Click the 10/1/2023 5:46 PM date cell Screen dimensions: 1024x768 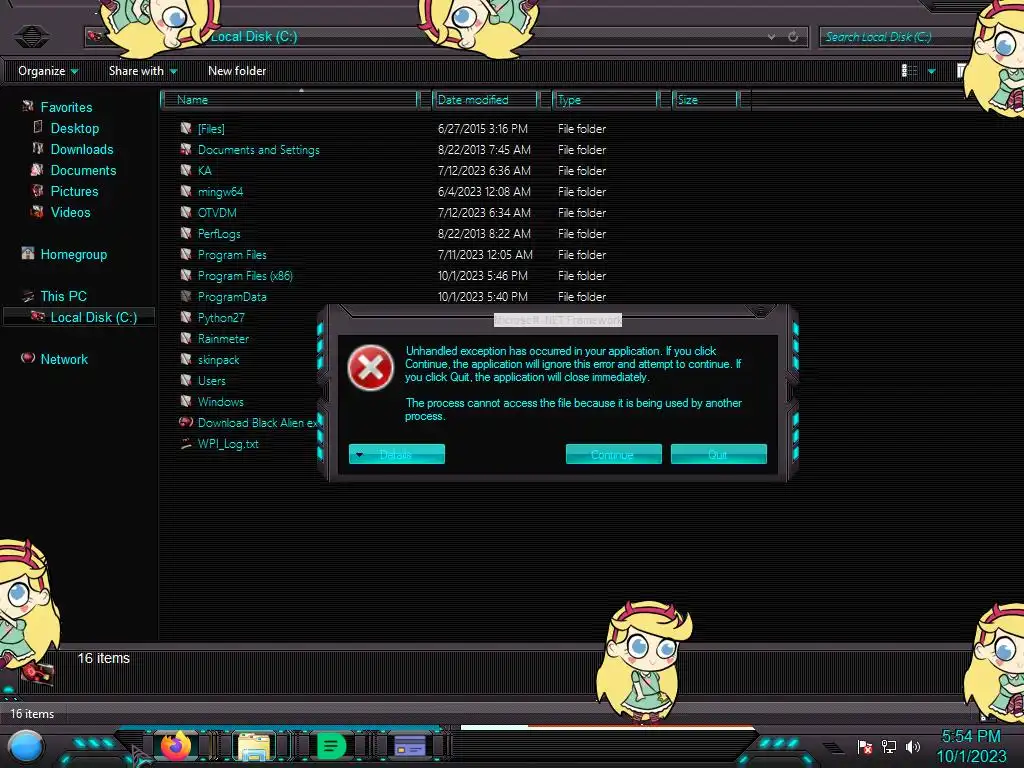click(483, 276)
